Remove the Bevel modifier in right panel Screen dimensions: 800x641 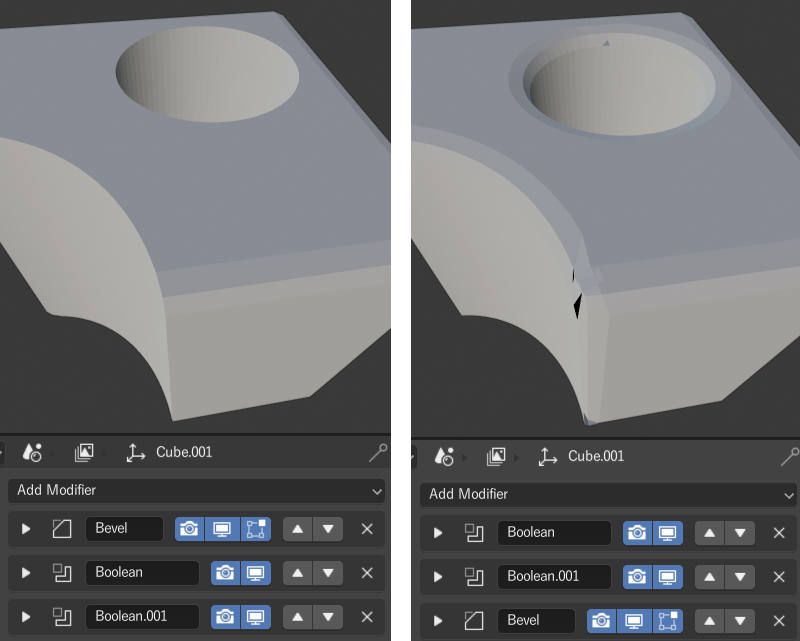(x=779, y=621)
